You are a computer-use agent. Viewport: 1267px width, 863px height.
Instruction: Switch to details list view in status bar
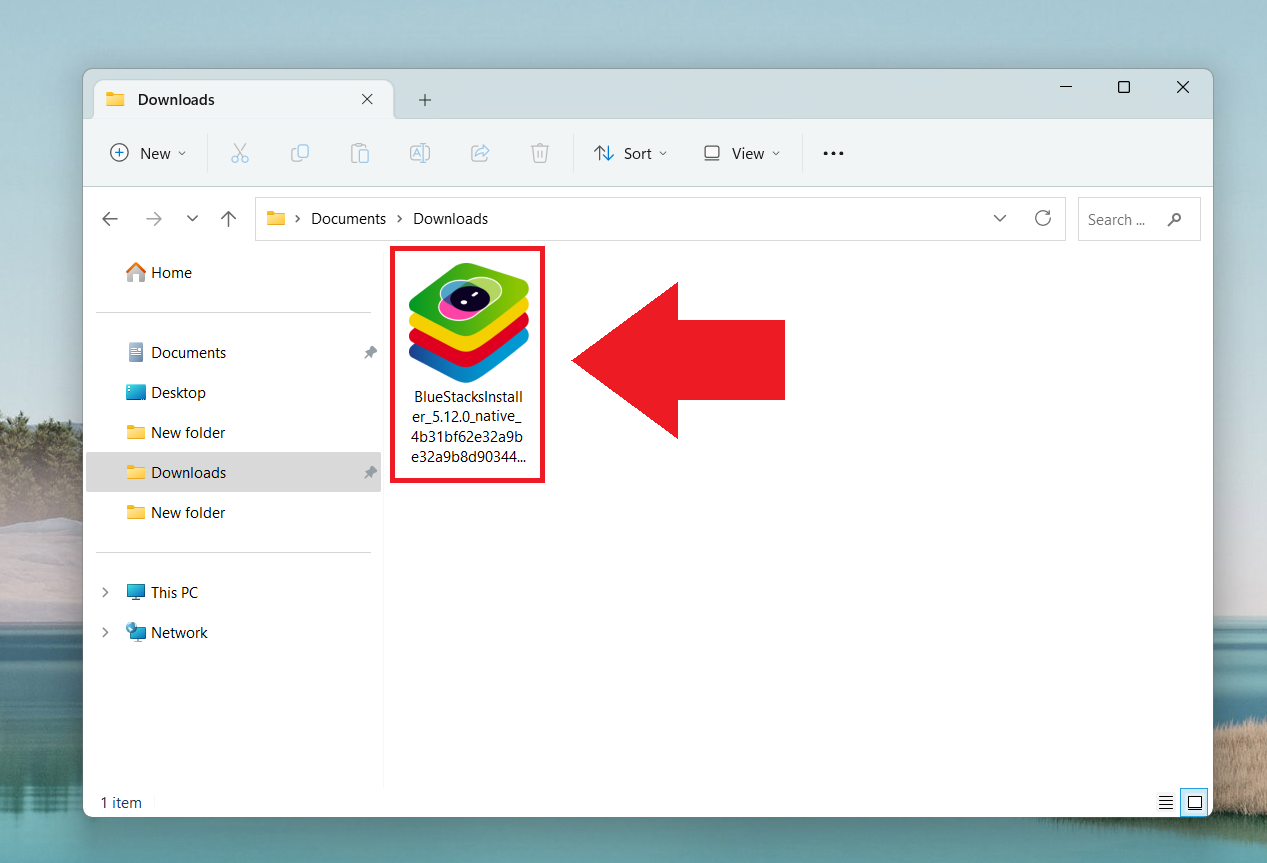(1165, 802)
